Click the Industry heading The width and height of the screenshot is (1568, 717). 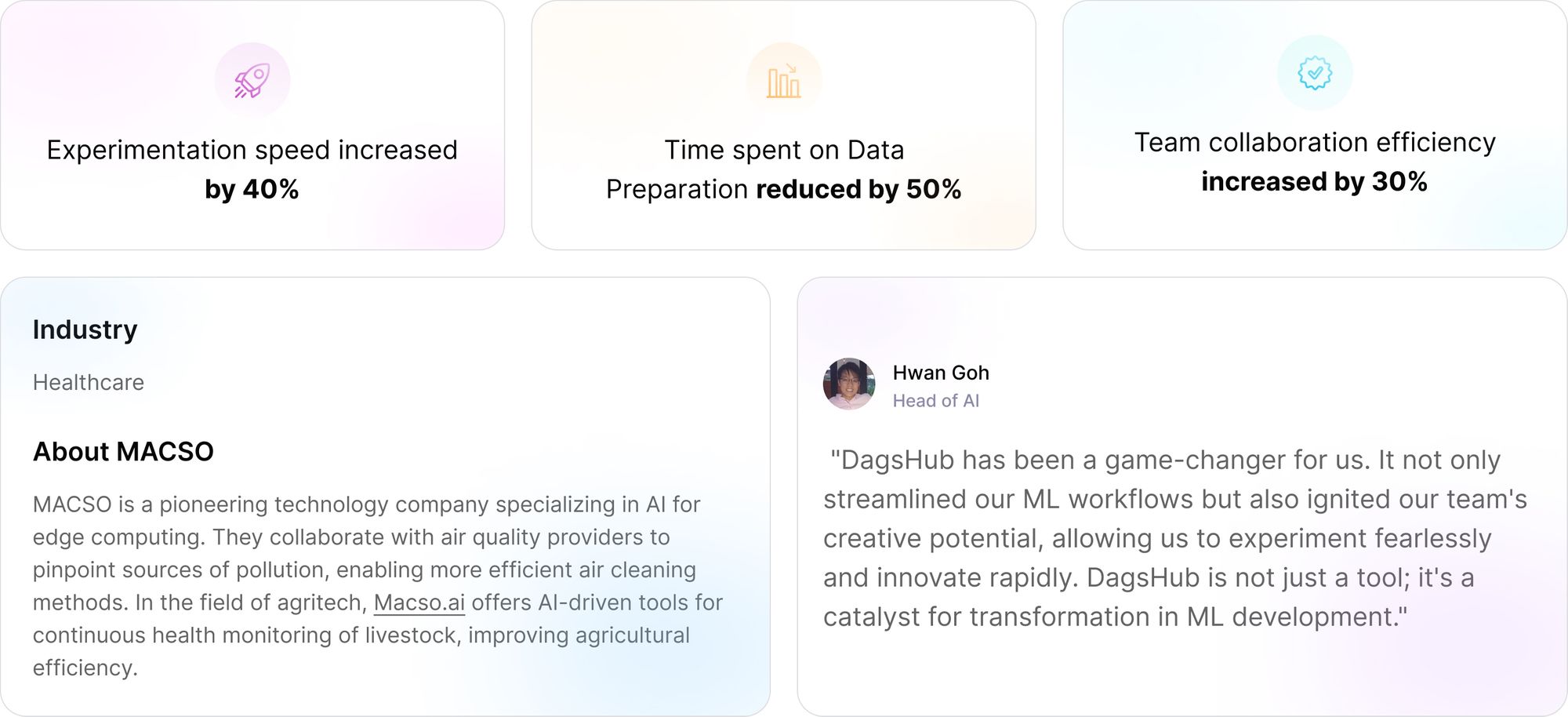(85, 329)
